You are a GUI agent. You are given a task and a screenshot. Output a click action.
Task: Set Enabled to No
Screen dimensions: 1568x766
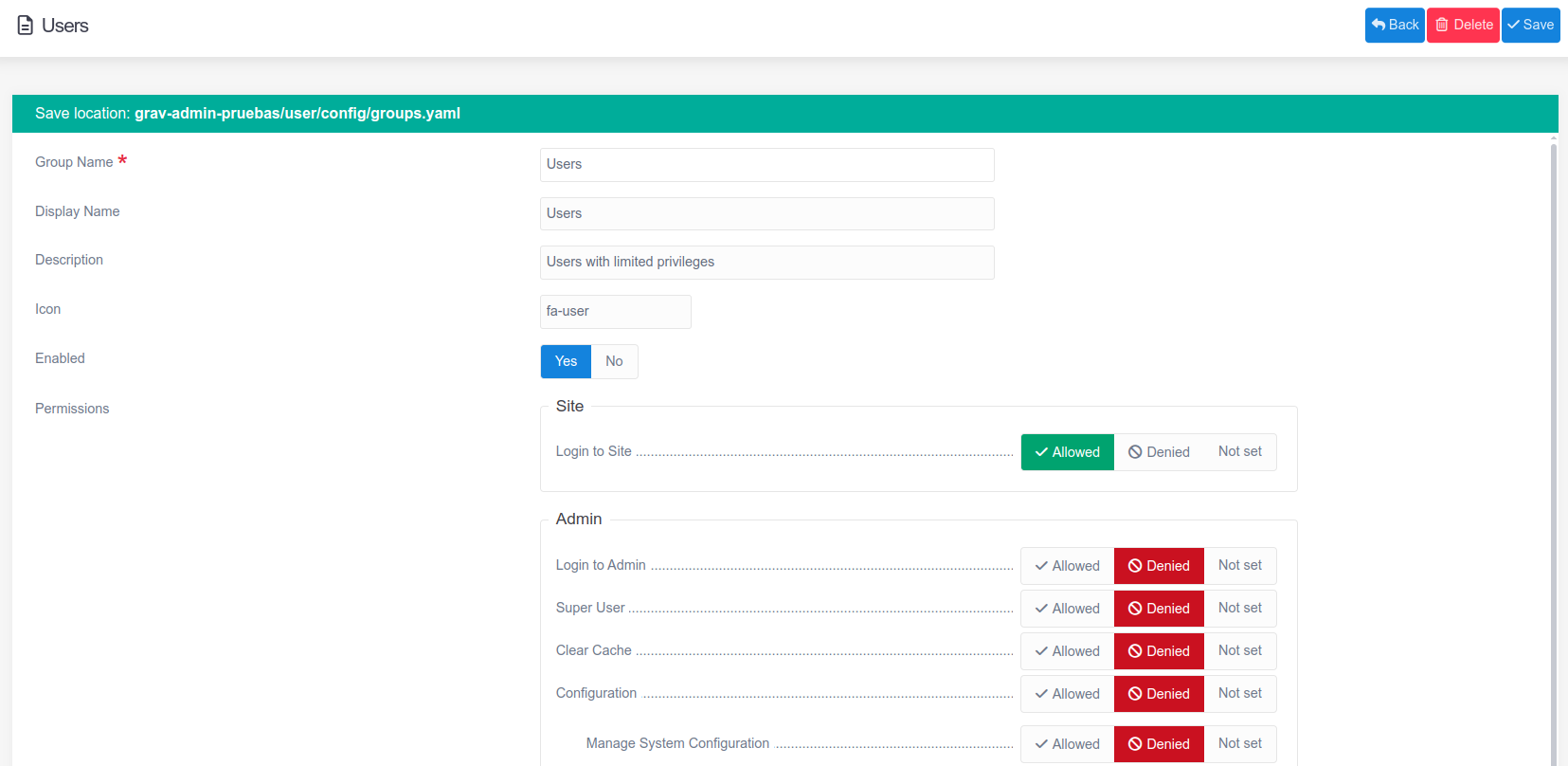tap(614, 361)
